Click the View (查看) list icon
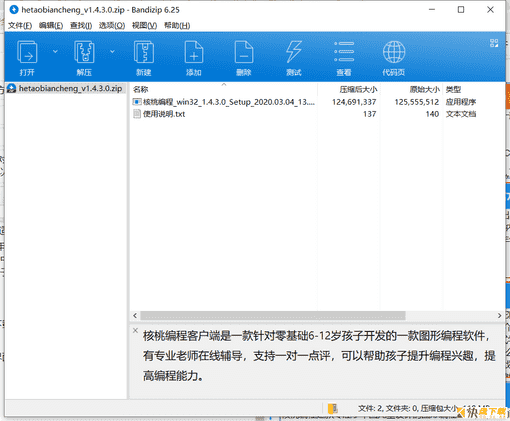The height and width of the screenshot is (421, 510). [x=344, y=52]
